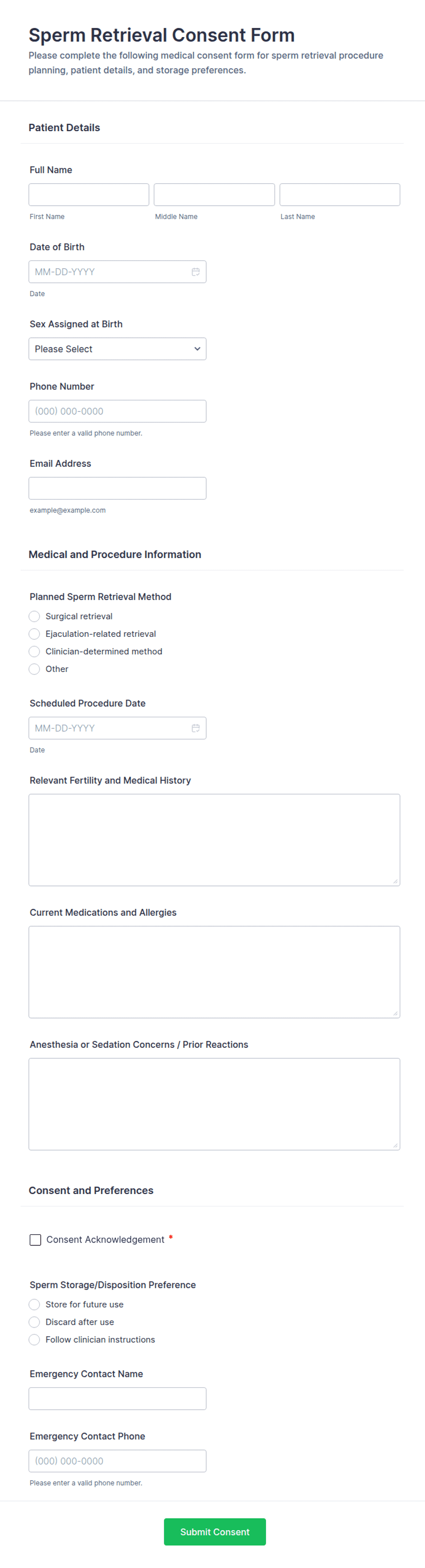The width and height of the screenshot is (425, 1568).
Task: Choose Clinician-determined method
Action: [34, 651]
